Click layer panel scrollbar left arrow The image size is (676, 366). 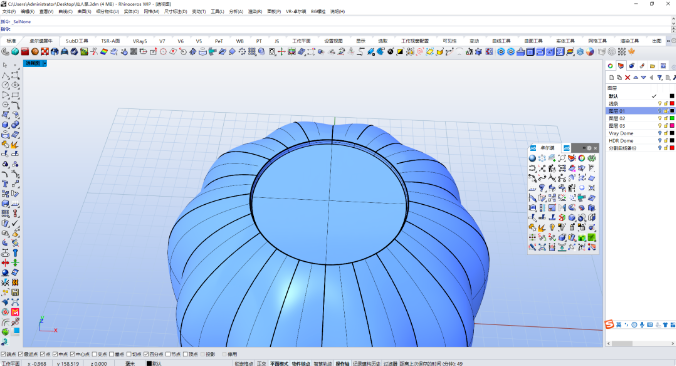(609, 344)
